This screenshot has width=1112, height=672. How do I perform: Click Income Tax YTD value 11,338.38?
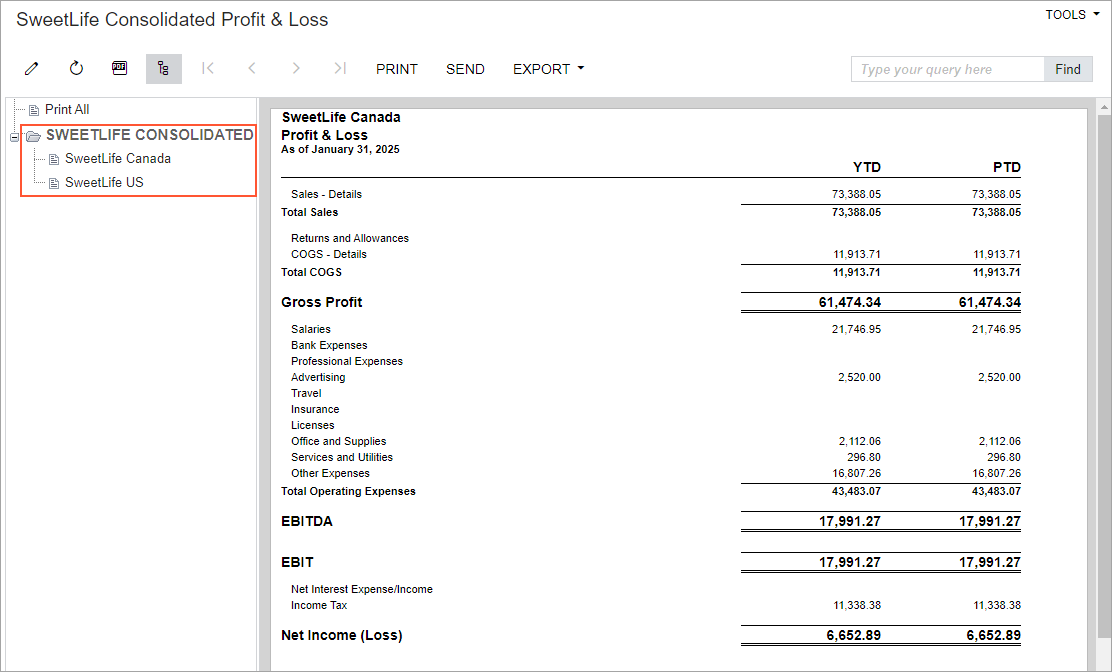(x=857, y=605)
